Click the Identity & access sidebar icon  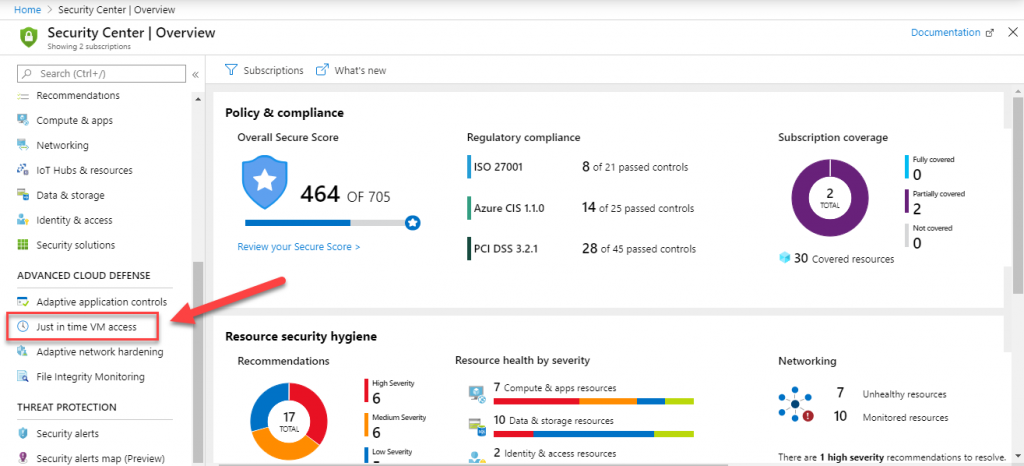(23, 220)
